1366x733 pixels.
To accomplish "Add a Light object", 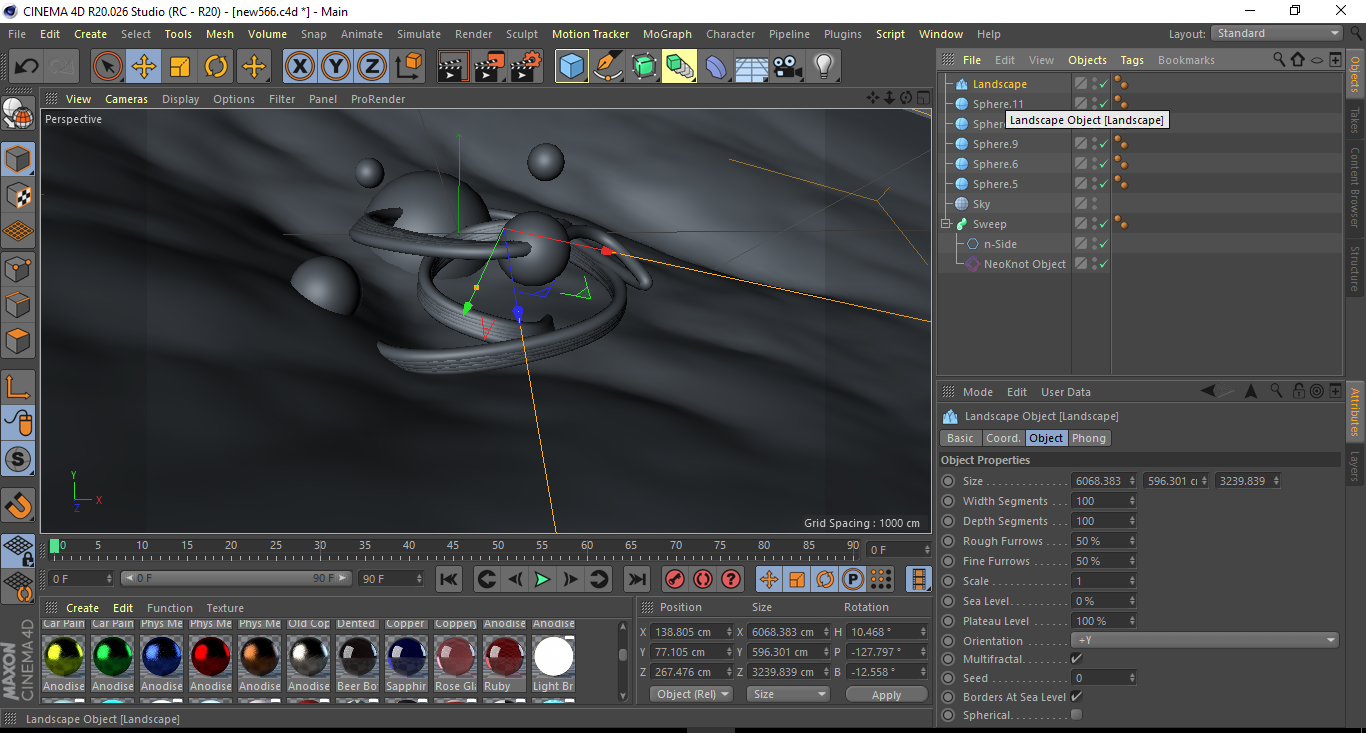I will [x=824, y=67].
